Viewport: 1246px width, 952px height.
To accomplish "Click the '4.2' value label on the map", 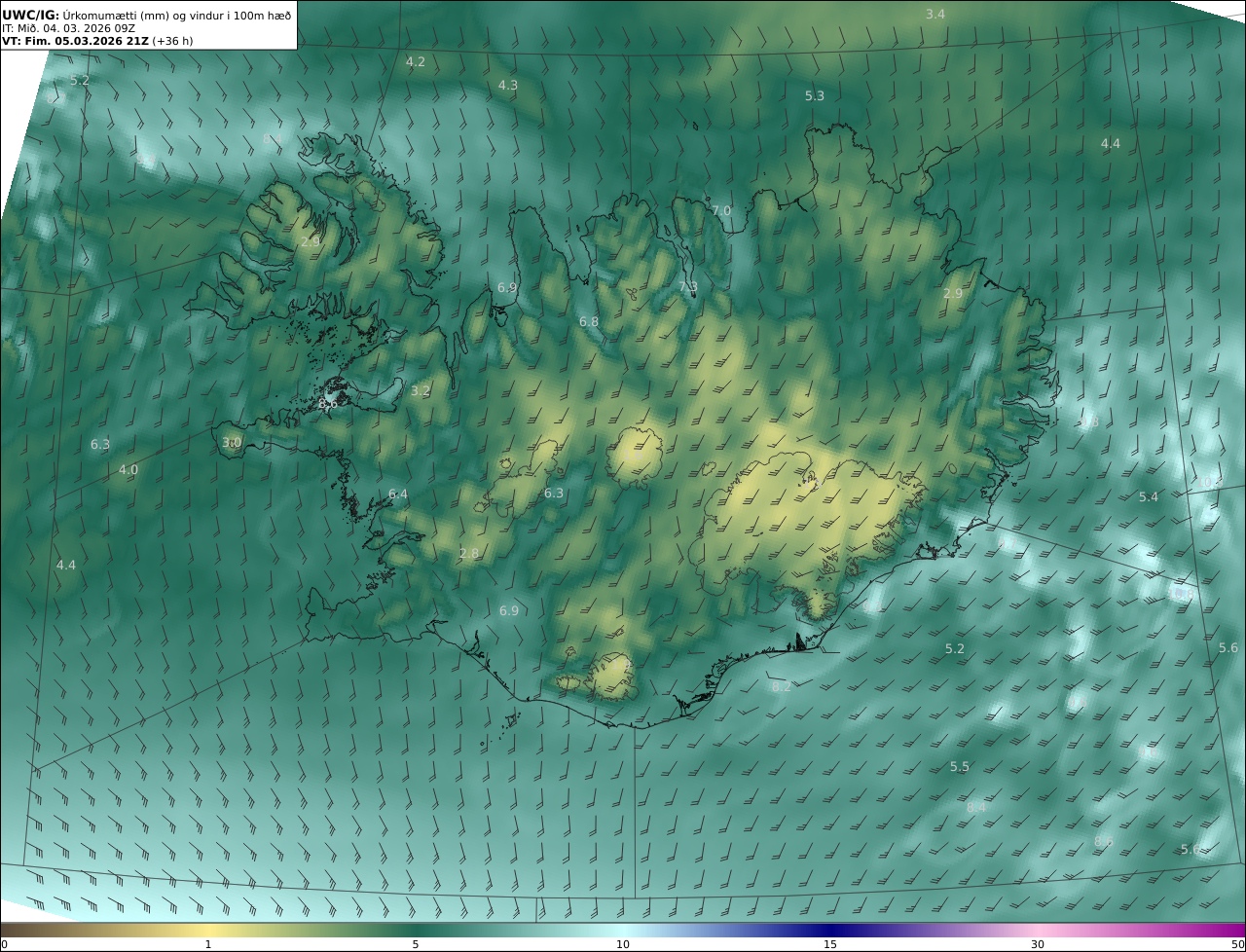I will click(x=416, y=61).
